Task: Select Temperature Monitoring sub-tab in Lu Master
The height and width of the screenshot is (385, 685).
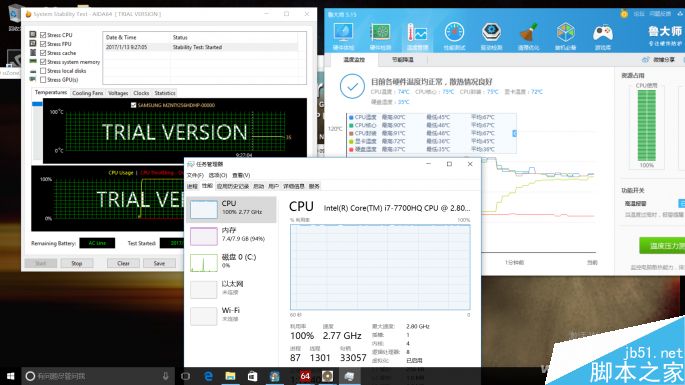Action: (354, 59)
